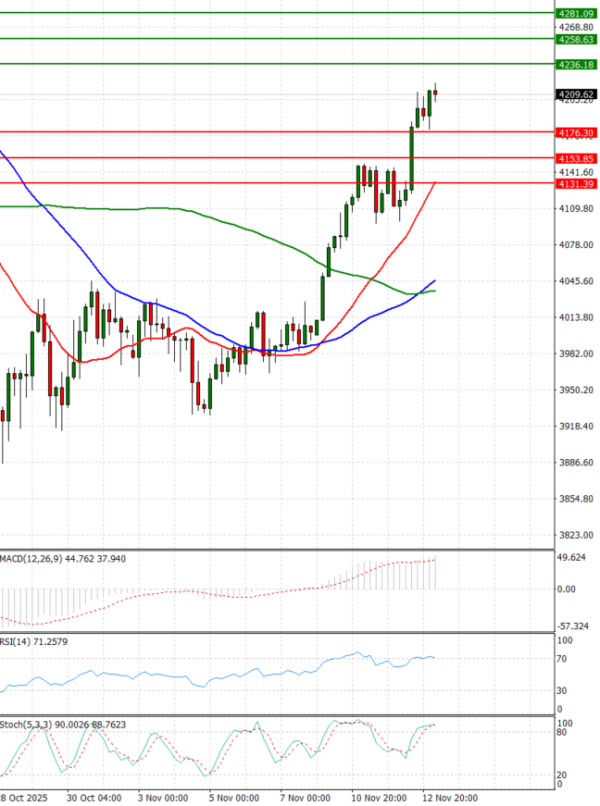
Task: Select the 7 Nov 00:00 time marker
Action: click(x=306, y=798)
